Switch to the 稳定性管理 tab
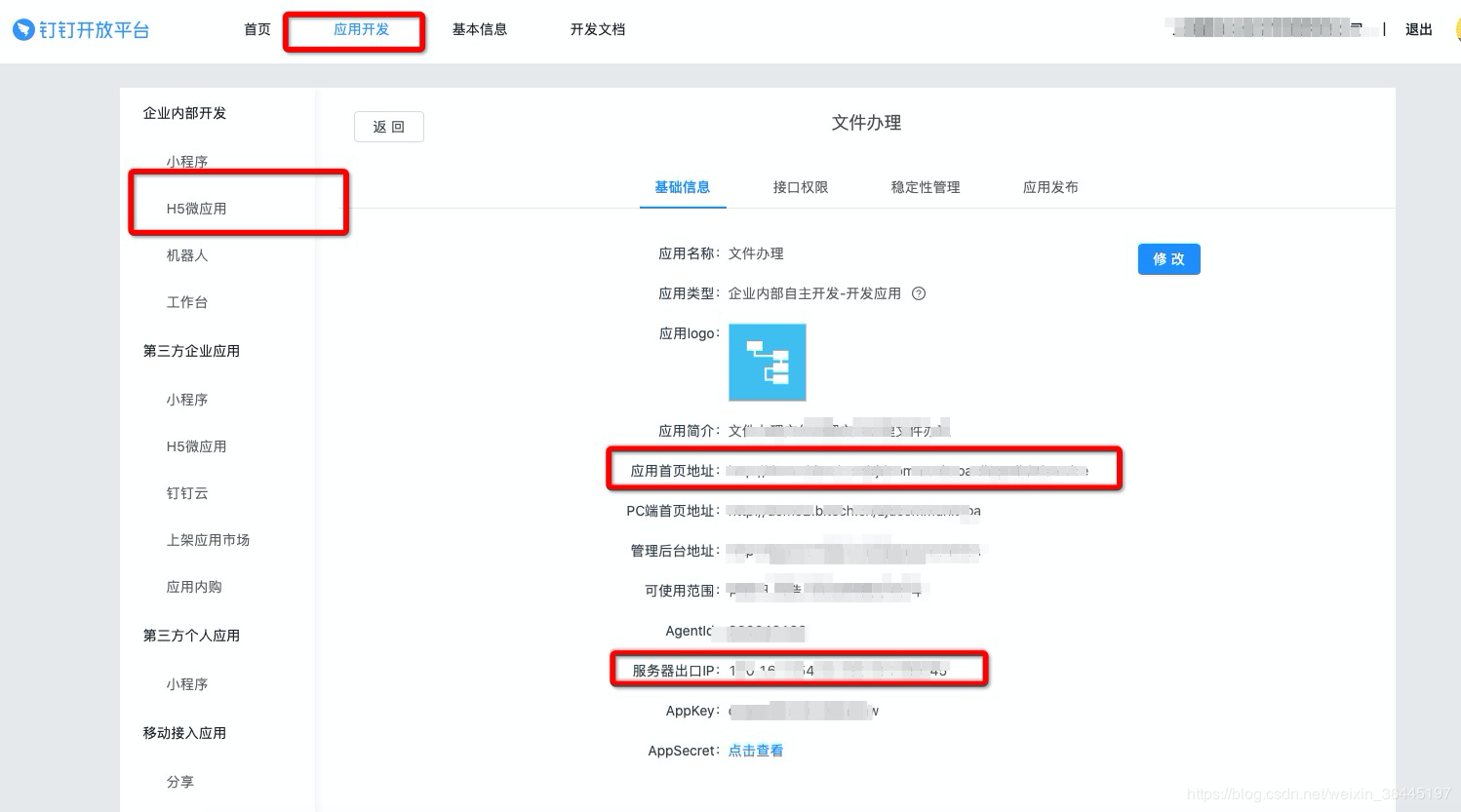 coord(926,187)
